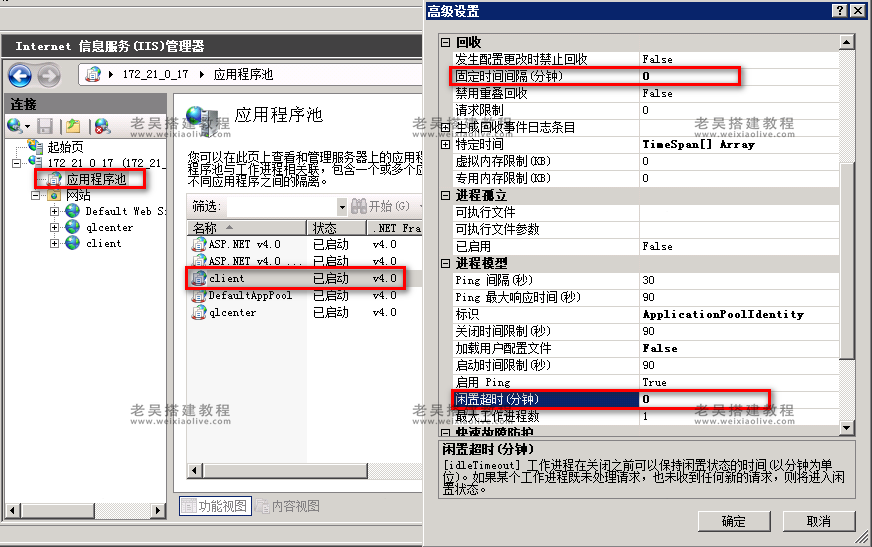
Task: Expand the Default Web Site node
Action: coord(54,211)
